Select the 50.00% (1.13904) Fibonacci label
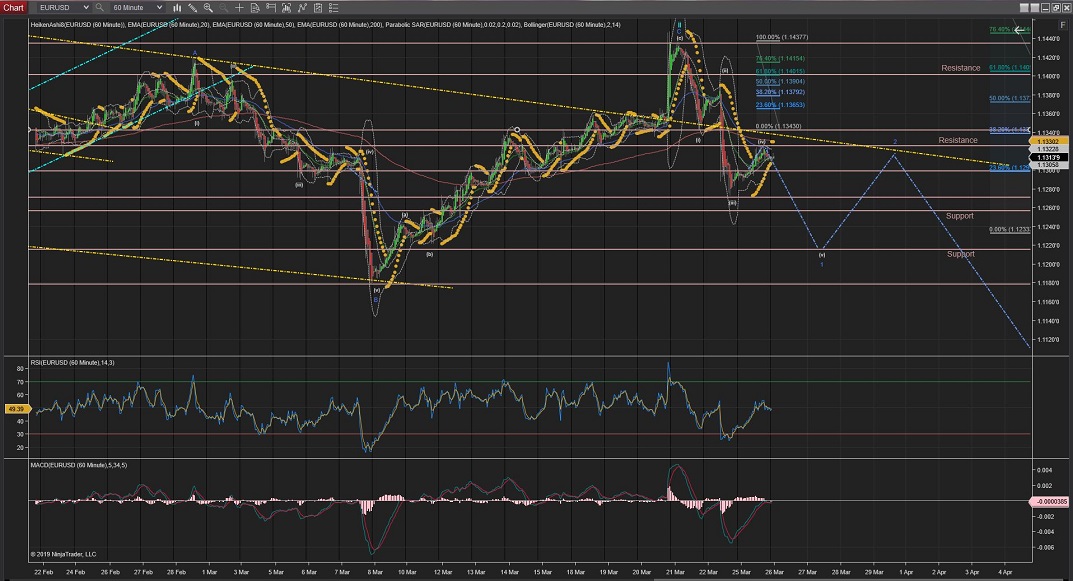1073x581 pixels. click(780, 81)
